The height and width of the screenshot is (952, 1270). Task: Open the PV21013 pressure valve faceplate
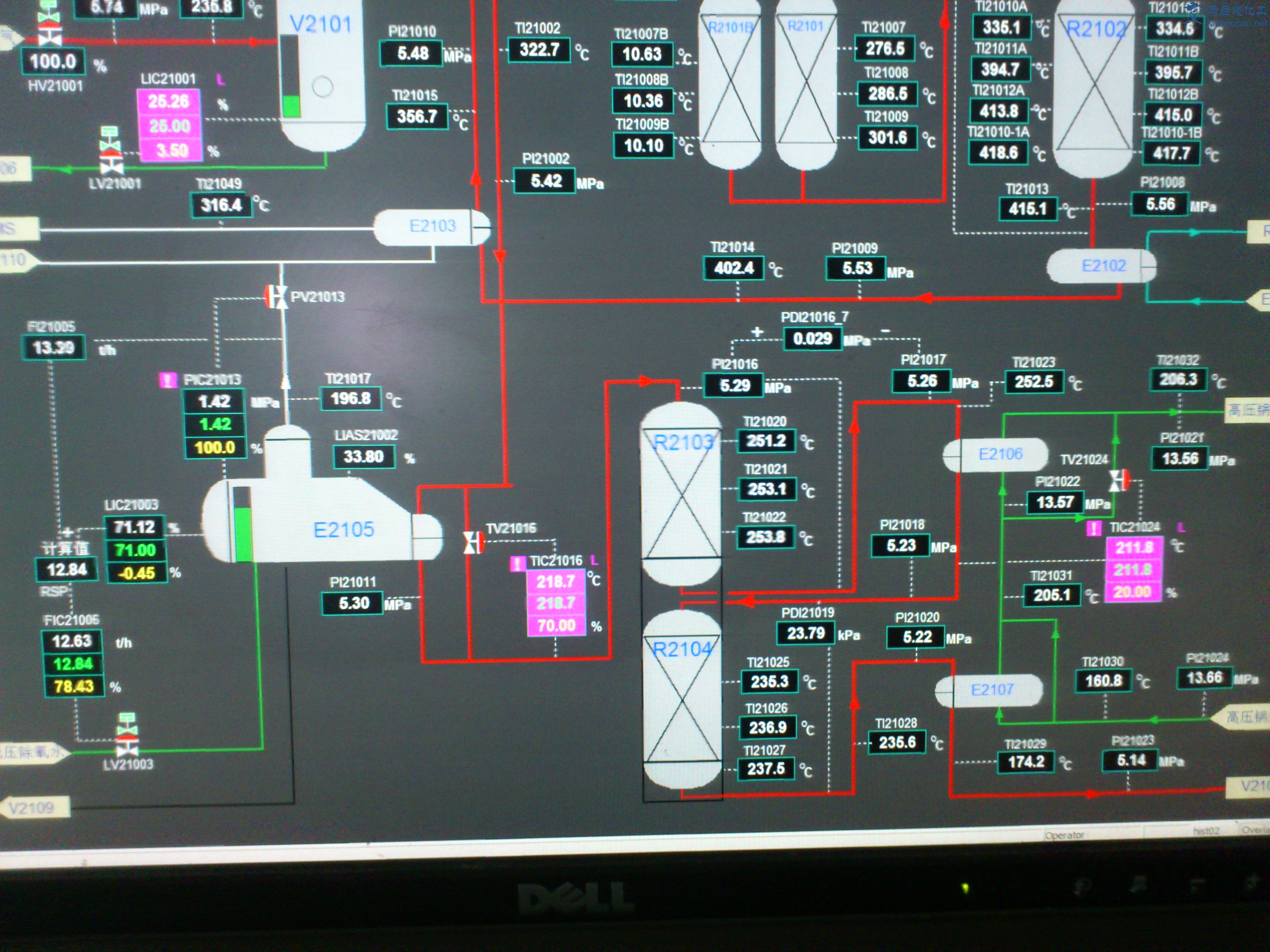pos(276,296)
